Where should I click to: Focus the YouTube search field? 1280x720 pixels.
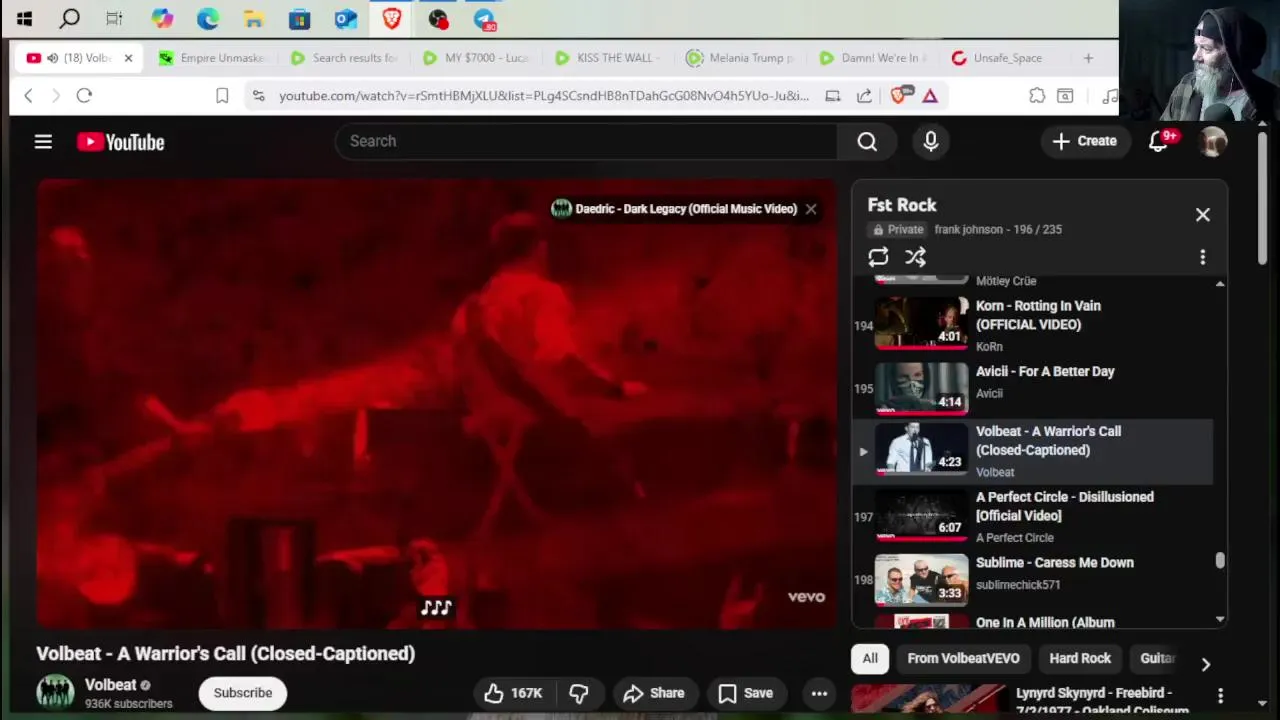pyautogui.click(x=586, y=142)
